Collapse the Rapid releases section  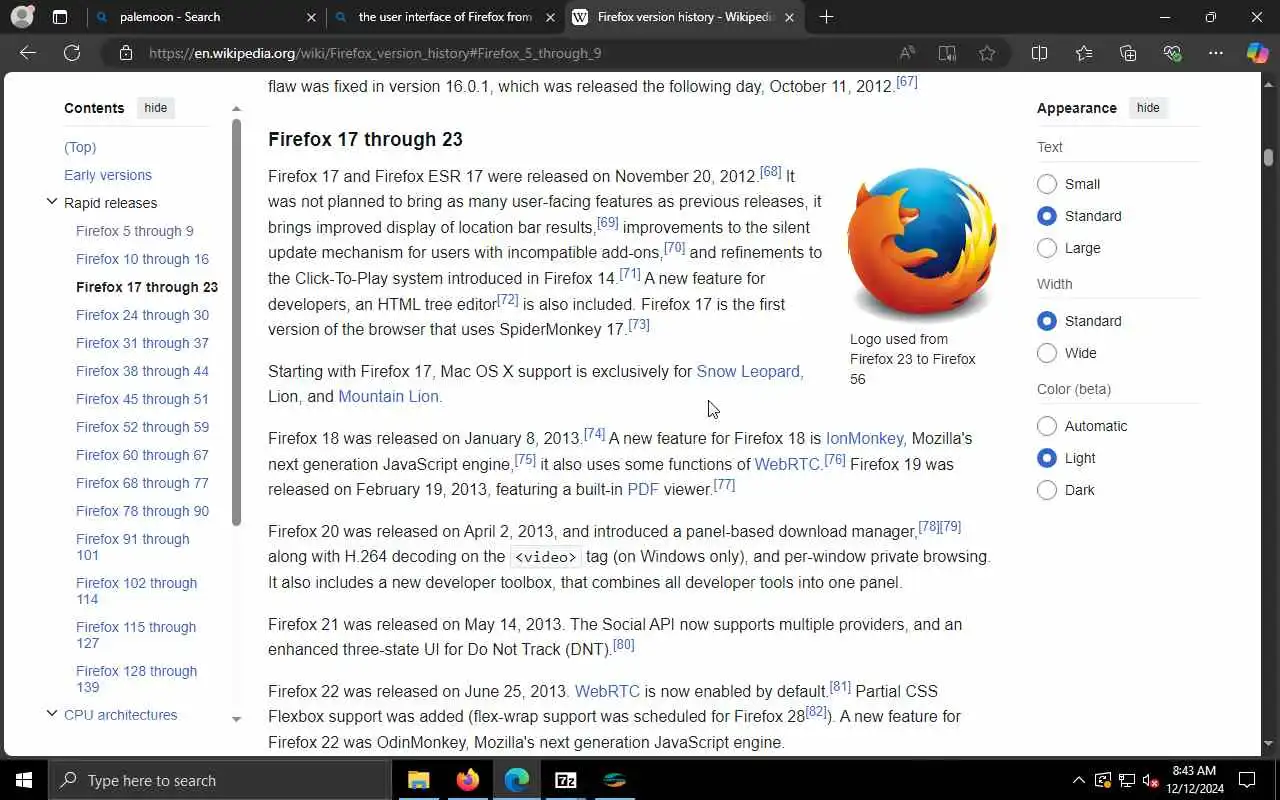(x=51, y=202)
